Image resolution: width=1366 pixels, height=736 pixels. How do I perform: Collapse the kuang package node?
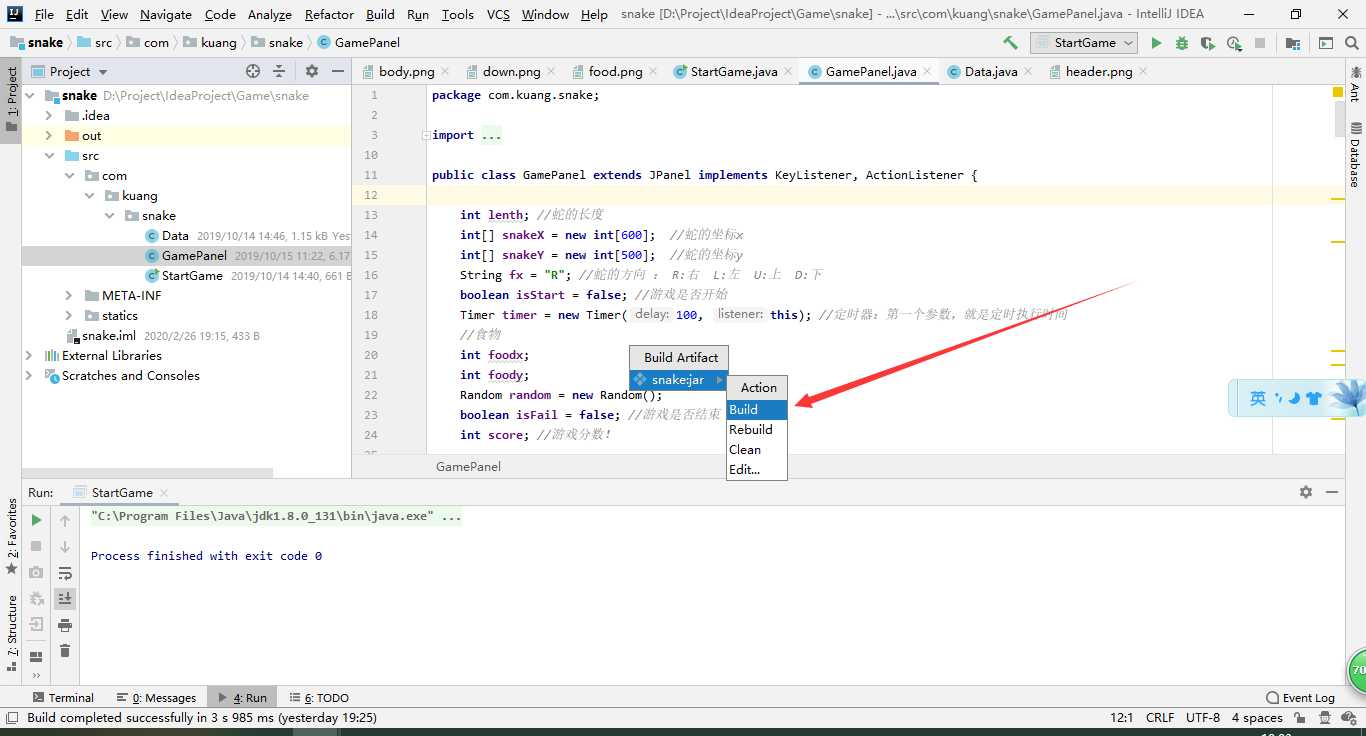(89, 196)
